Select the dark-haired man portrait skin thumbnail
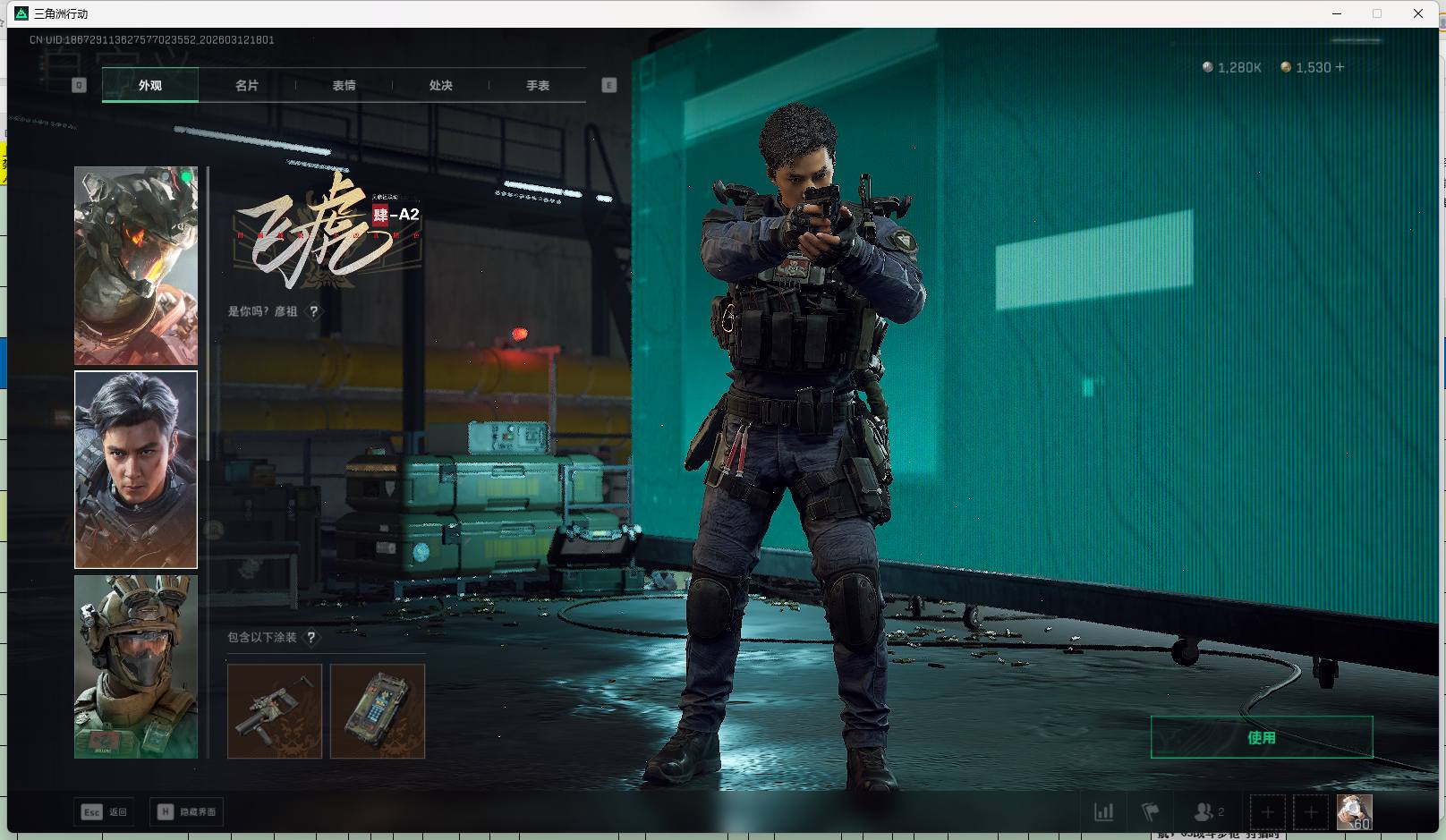This screenshot has height=840, width=1446. tap(136, 470)
